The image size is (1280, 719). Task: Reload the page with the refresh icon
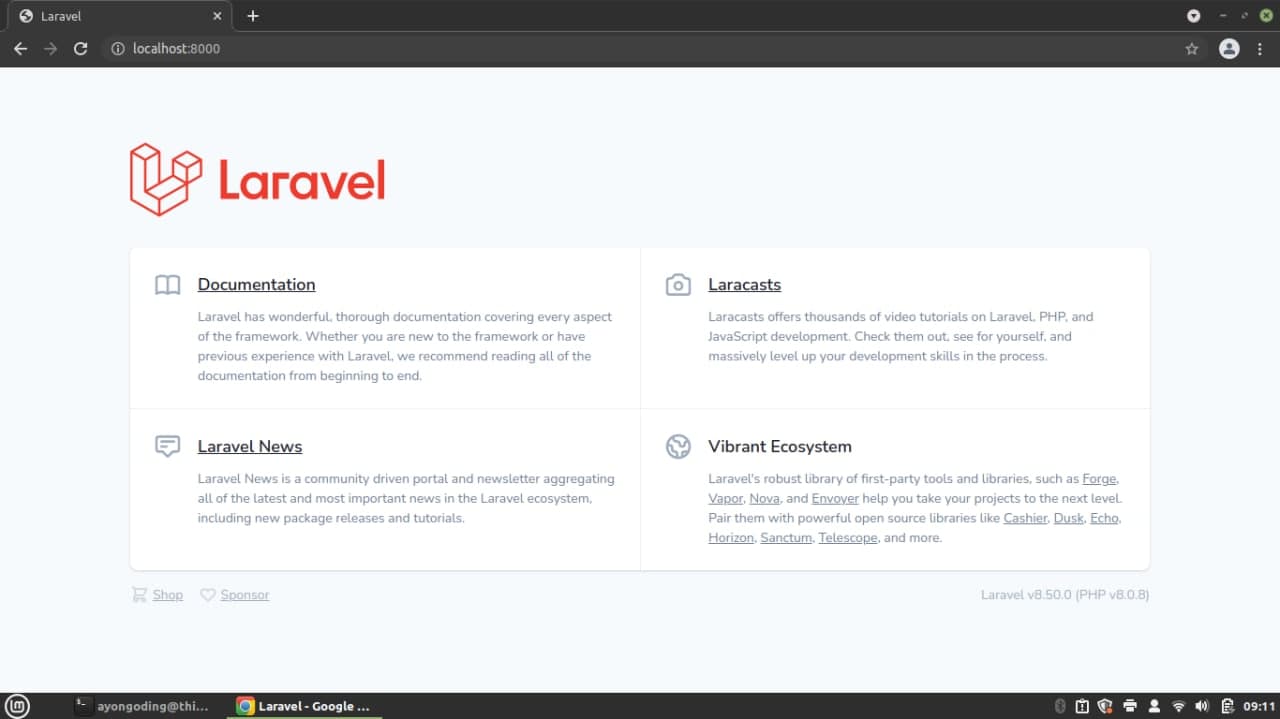click(80, 48)
